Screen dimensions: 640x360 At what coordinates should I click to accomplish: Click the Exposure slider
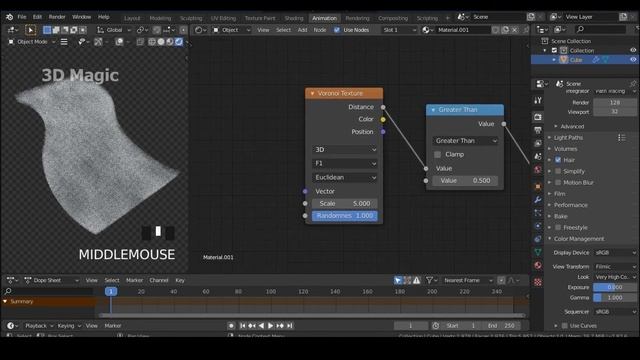click(x=615, y=287)
